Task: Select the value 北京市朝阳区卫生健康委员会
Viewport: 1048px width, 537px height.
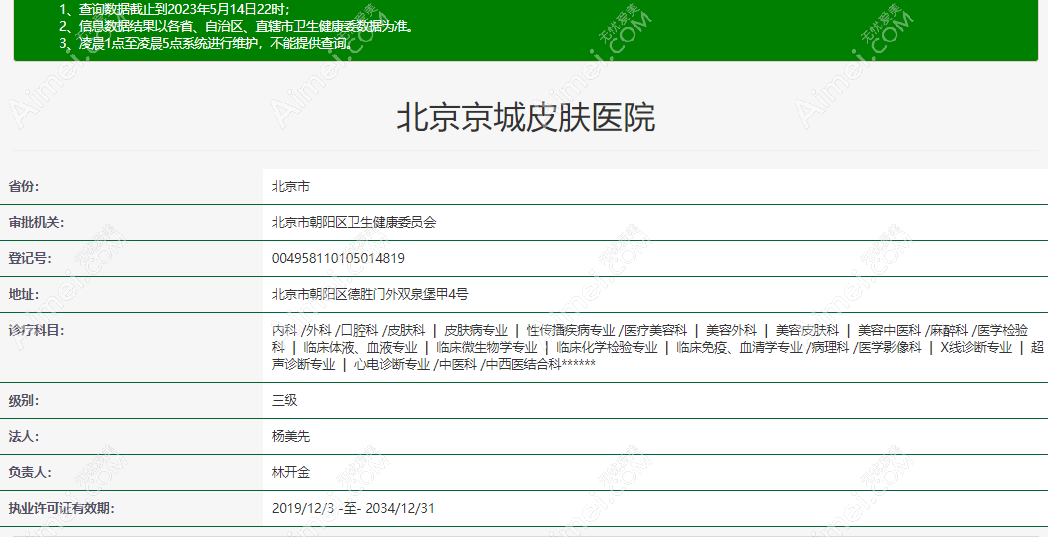Action: [354, 223]
